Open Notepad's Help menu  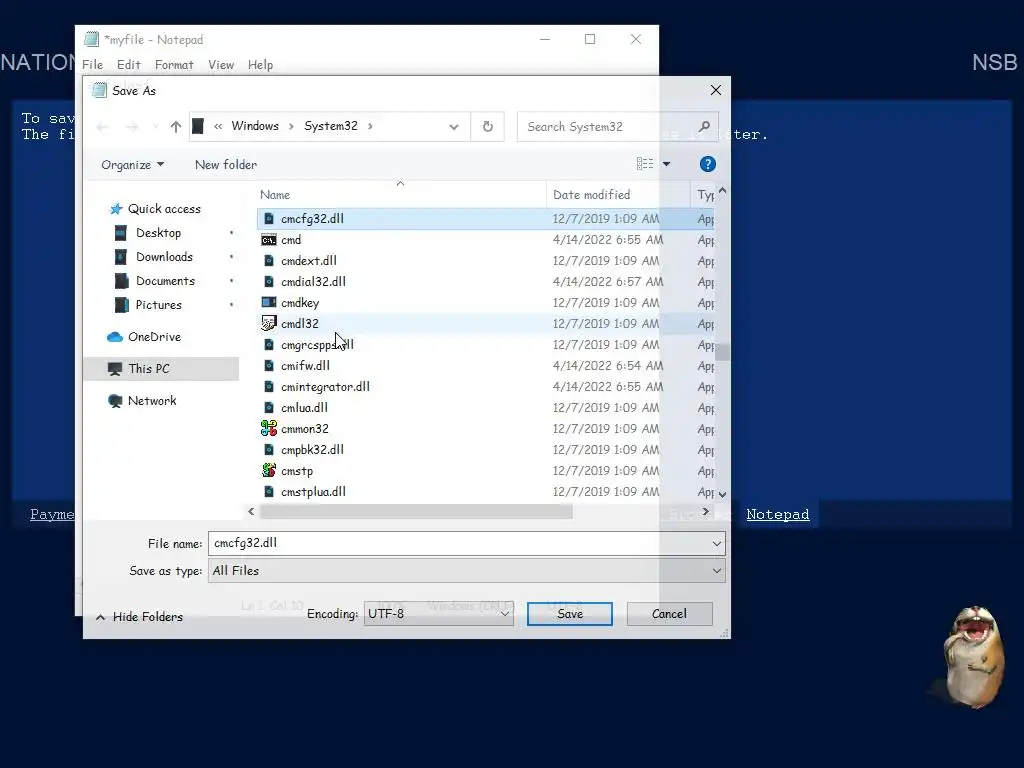tap(260, 65)
